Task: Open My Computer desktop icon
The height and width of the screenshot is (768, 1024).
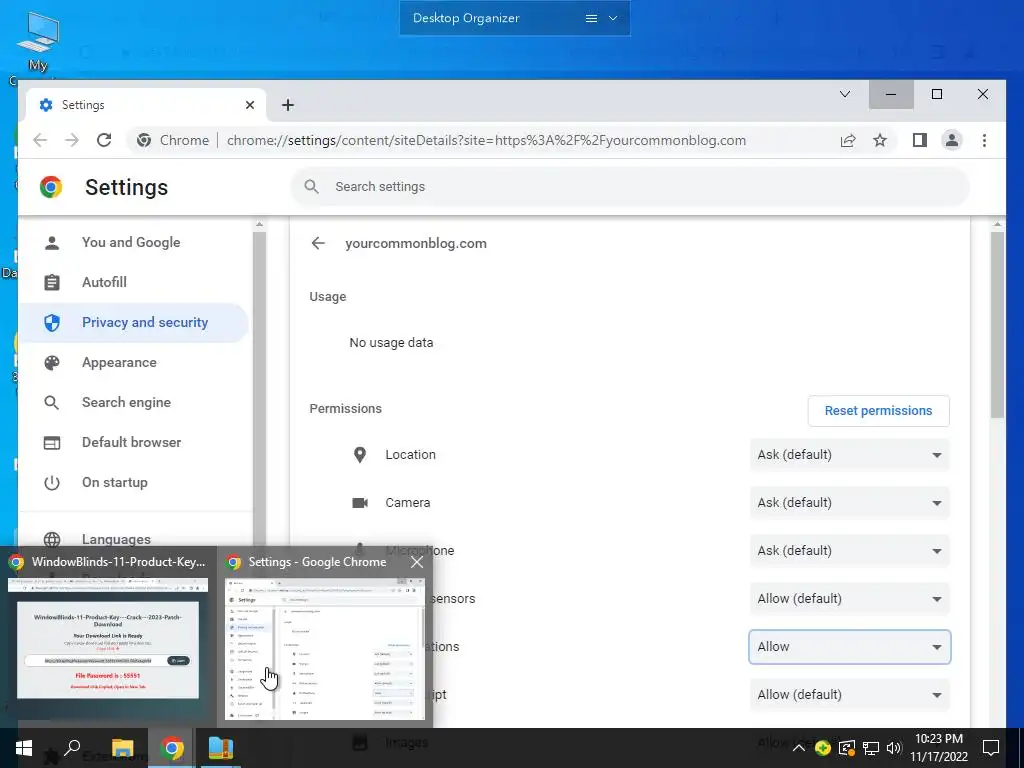Action: [x=38, y=41]
